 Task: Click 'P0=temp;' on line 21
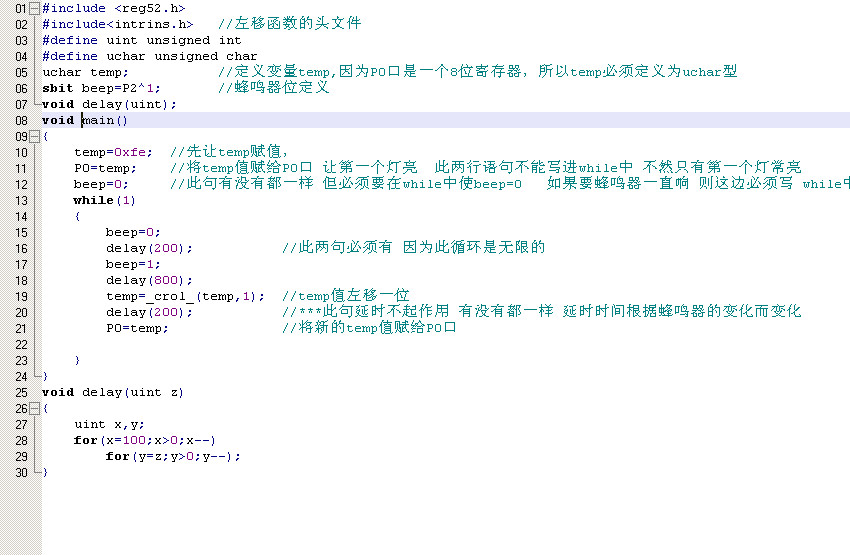pos(137,328)
